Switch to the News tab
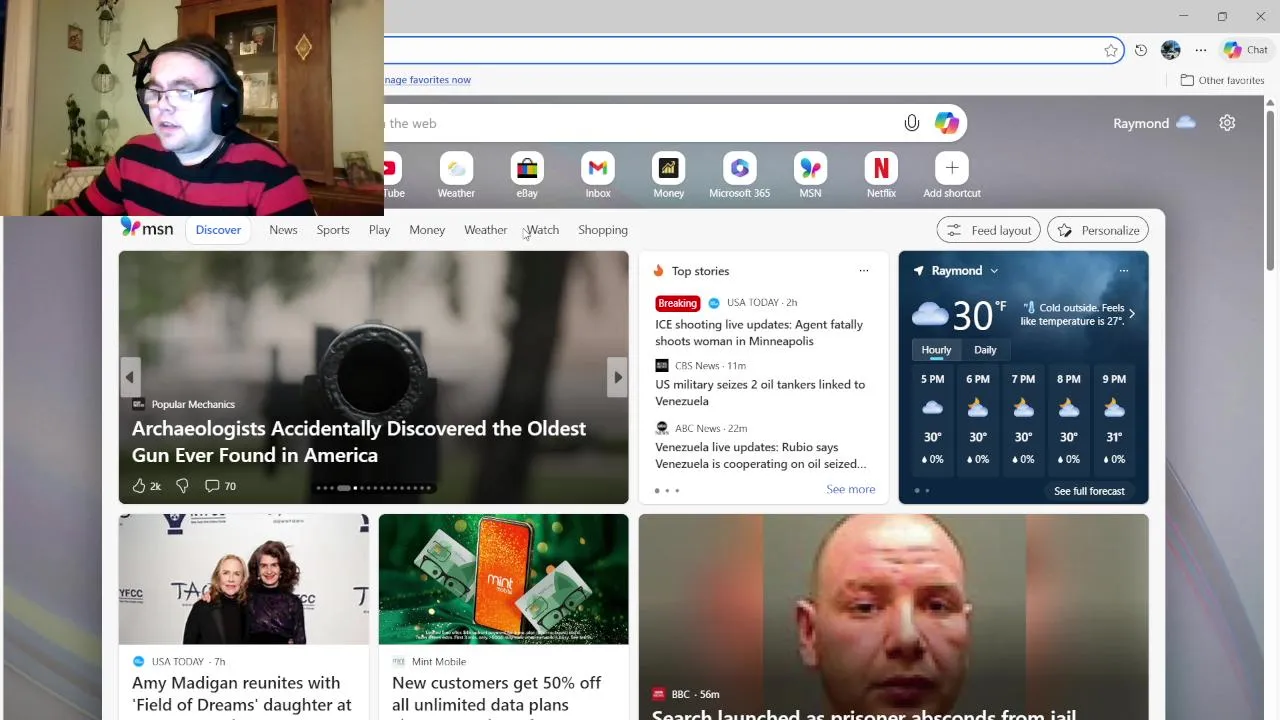 [283, 230]
